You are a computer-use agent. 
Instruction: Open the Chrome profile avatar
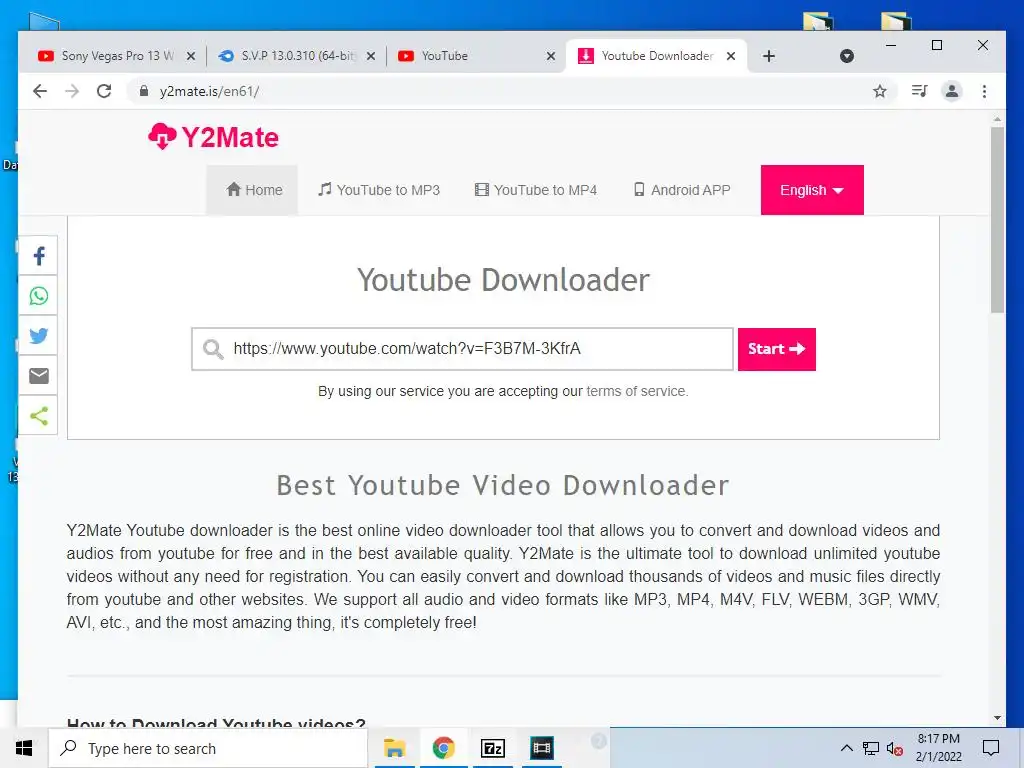952,91
